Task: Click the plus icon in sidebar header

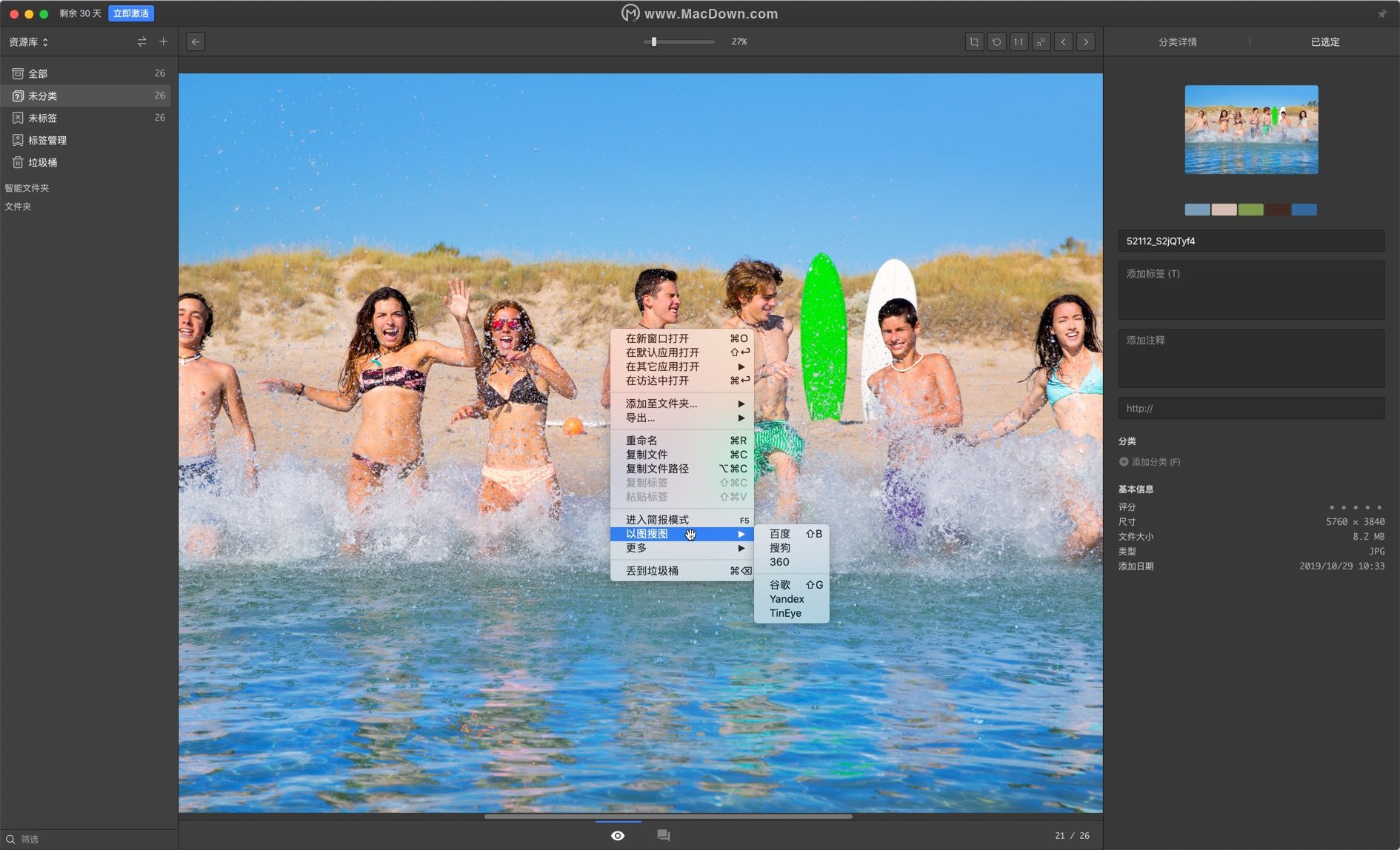Action: (163, 41)
